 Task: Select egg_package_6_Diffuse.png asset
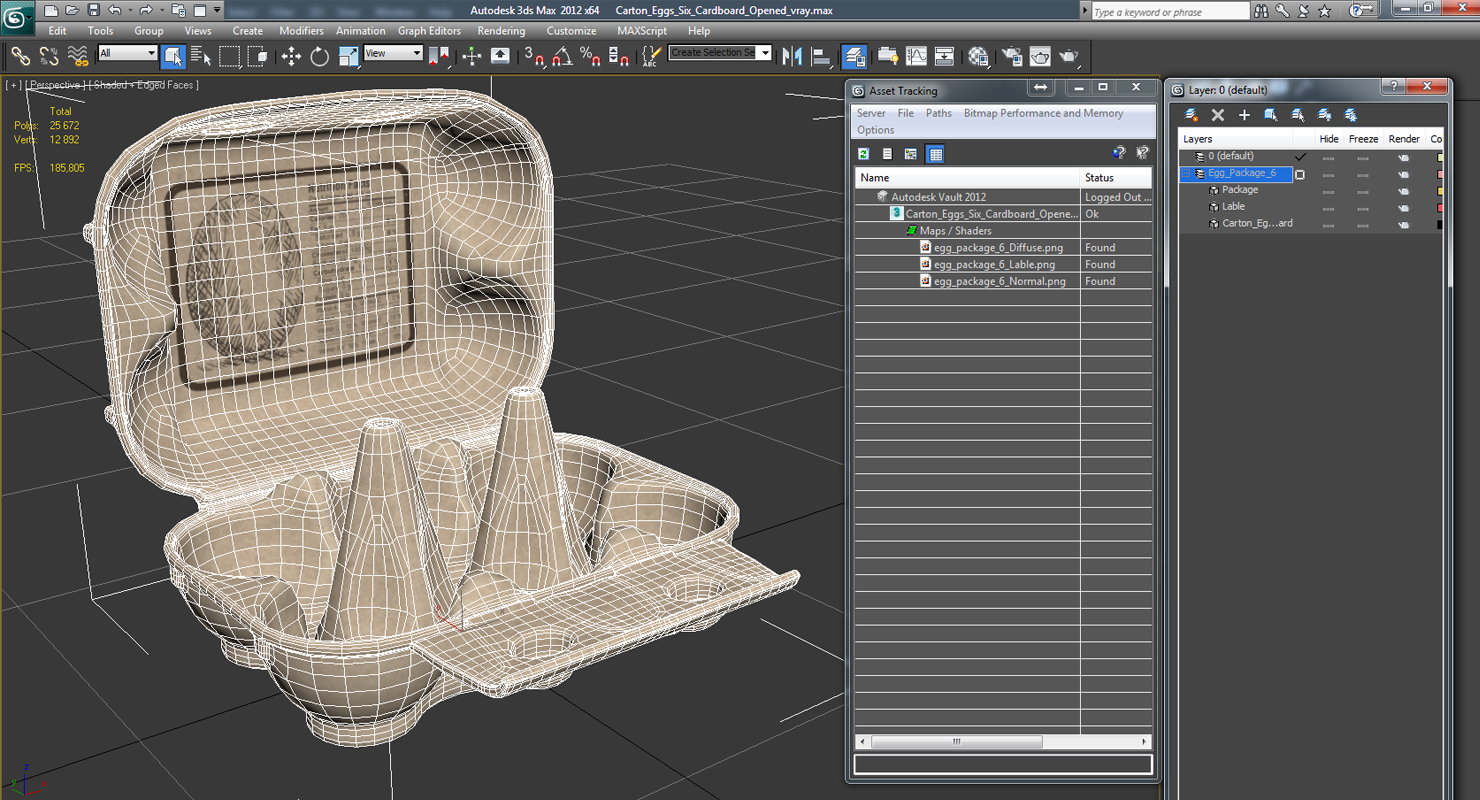(x=998, y=247)
